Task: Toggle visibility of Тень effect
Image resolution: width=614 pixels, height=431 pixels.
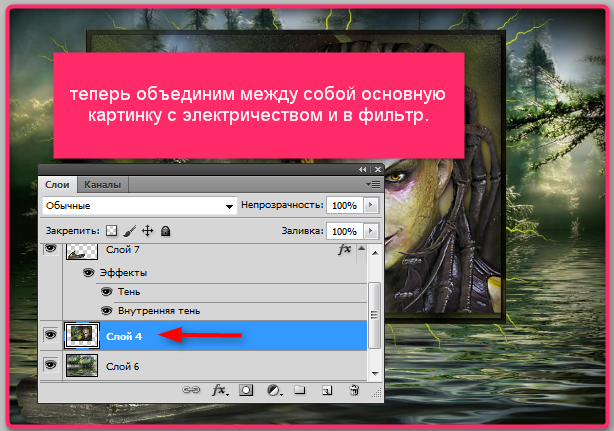Action: 107,292
